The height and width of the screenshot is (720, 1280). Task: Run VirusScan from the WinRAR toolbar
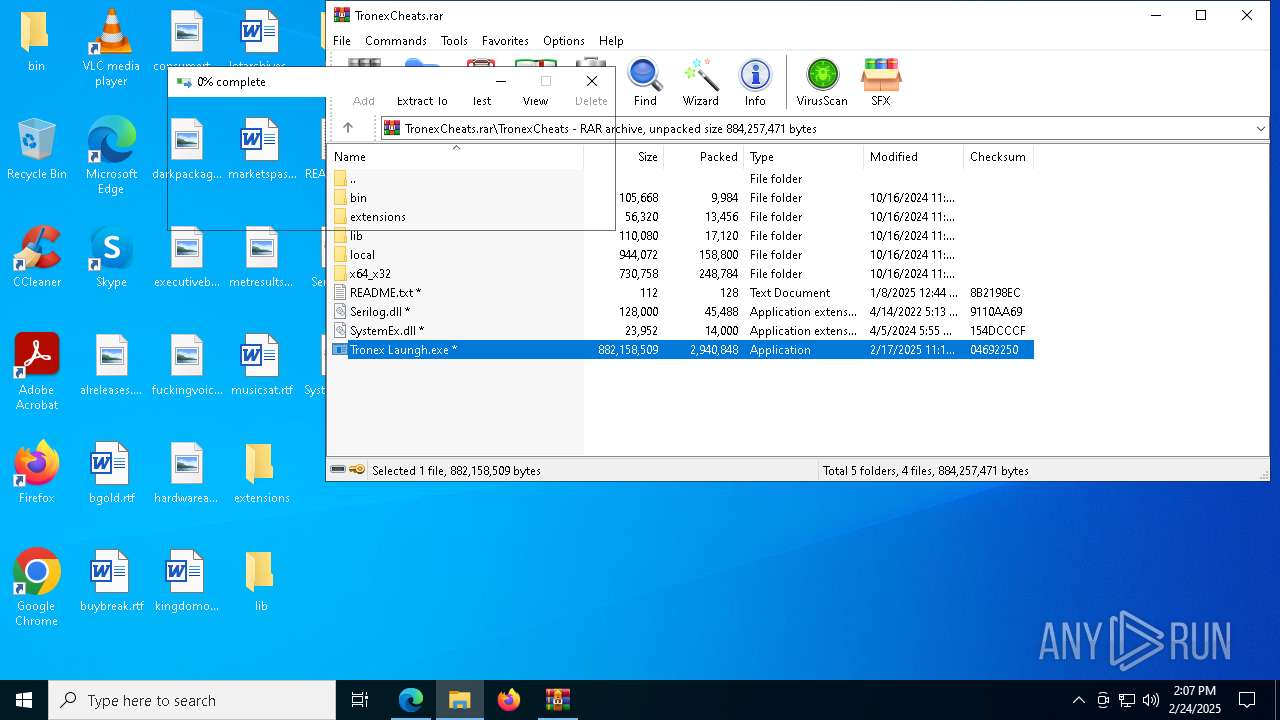[822, 82]
